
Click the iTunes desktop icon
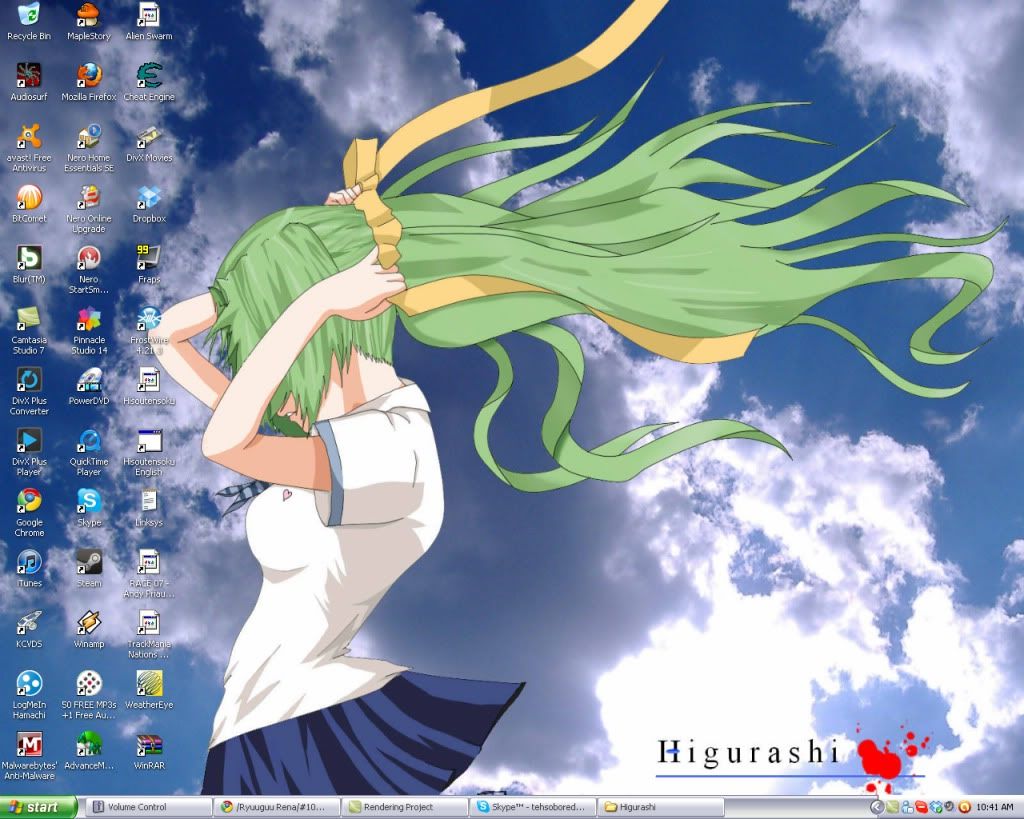click(x=29, y=562)
